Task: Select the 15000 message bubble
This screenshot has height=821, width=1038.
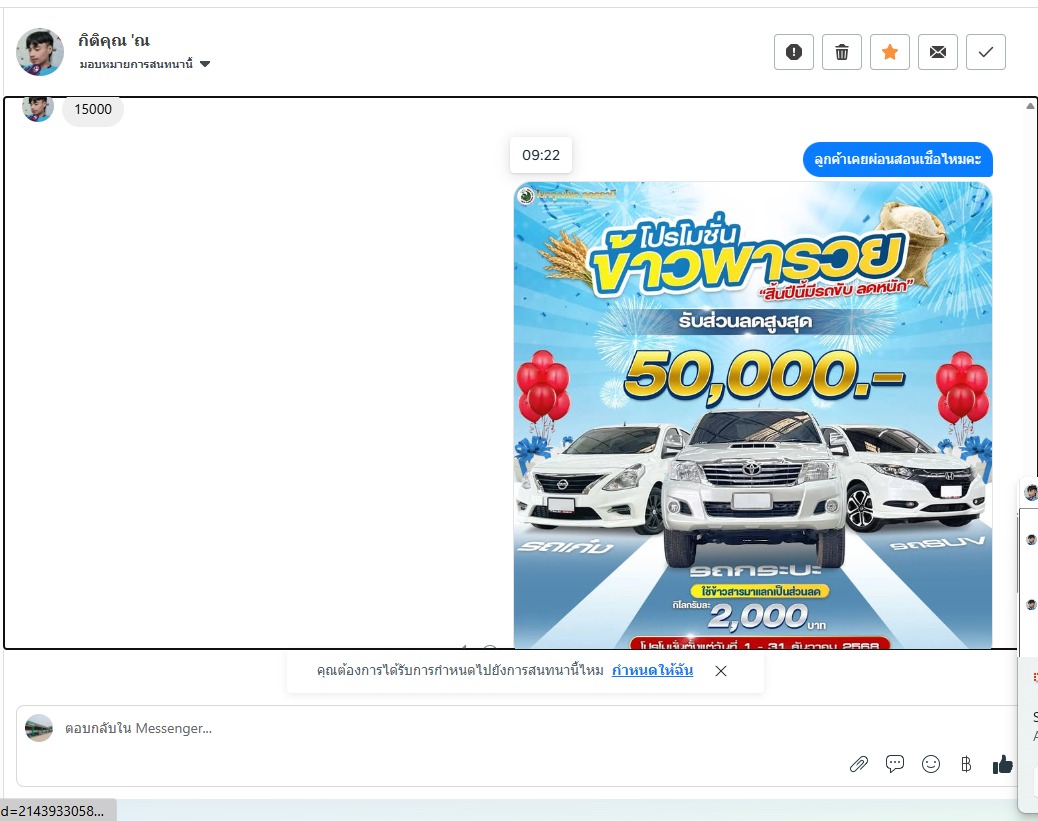Action: (x=93, y=110)
